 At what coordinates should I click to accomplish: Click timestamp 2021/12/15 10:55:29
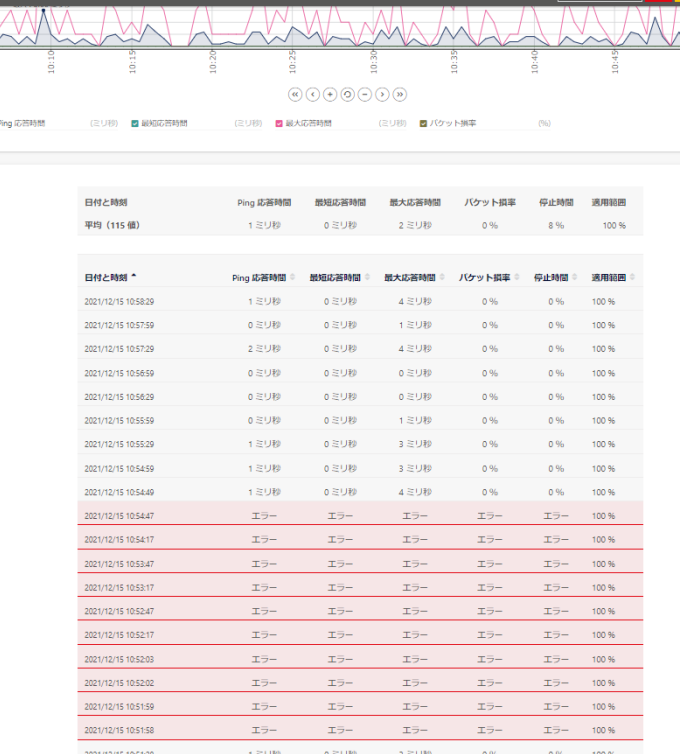coord(119,444)
